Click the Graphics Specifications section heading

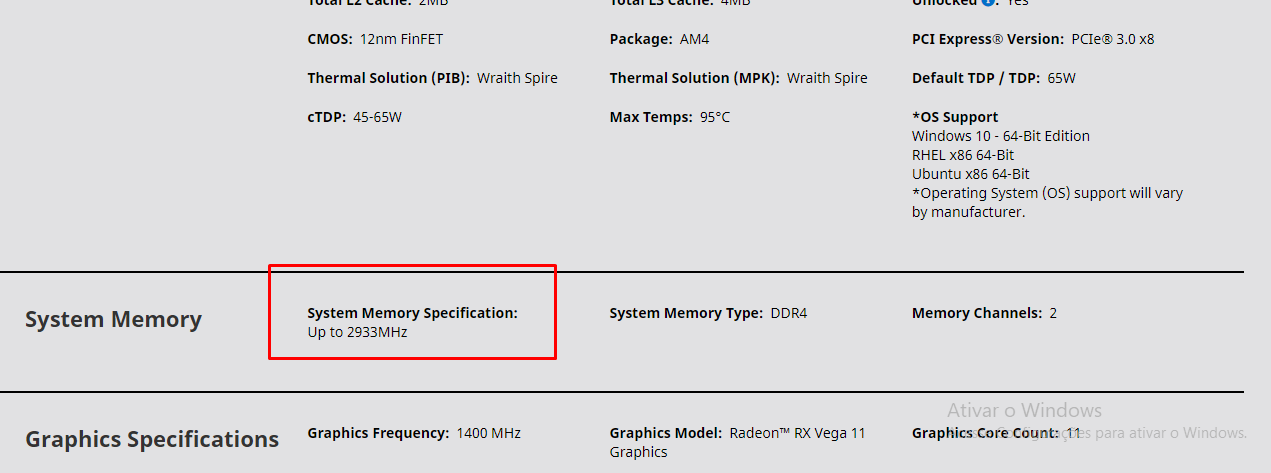[152, 440]
